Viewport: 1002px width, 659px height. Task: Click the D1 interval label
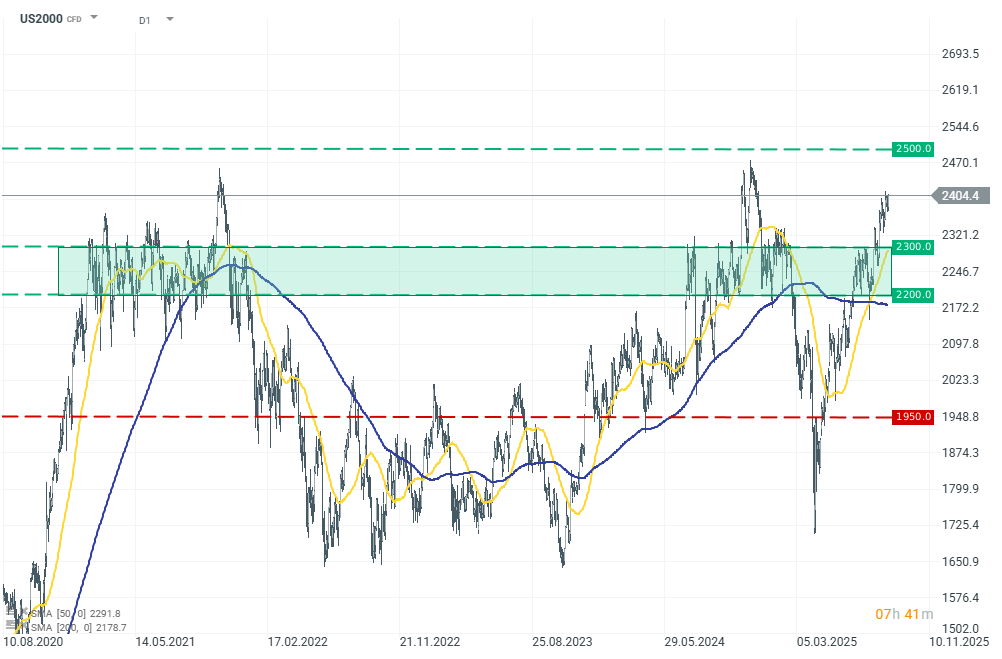[x=144, y=20]
